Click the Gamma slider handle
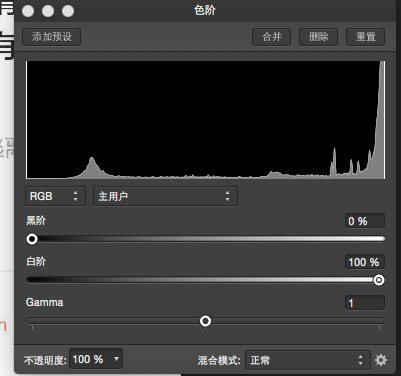 coord(205,321)
